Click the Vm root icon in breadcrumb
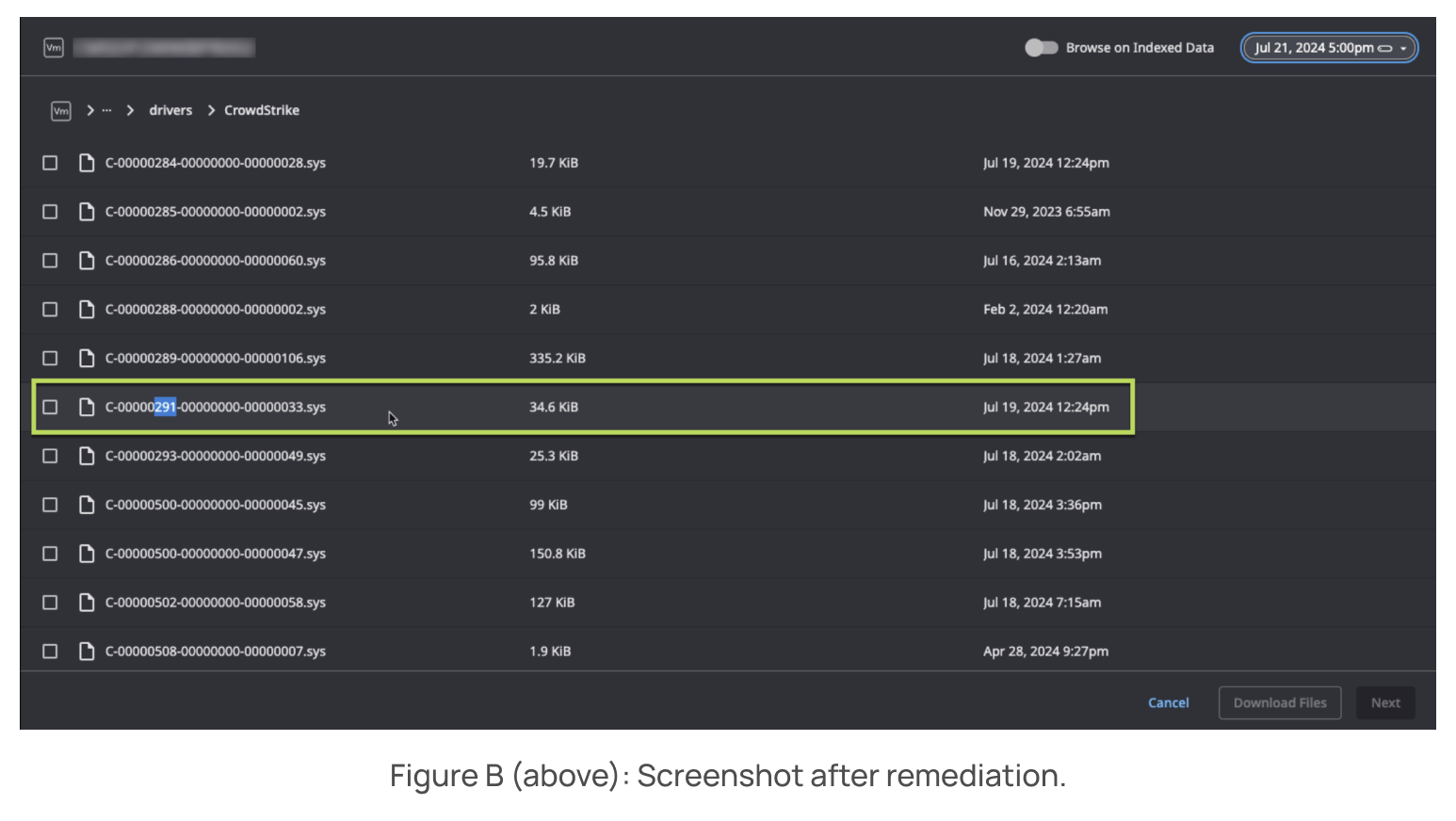 point(60,111)
